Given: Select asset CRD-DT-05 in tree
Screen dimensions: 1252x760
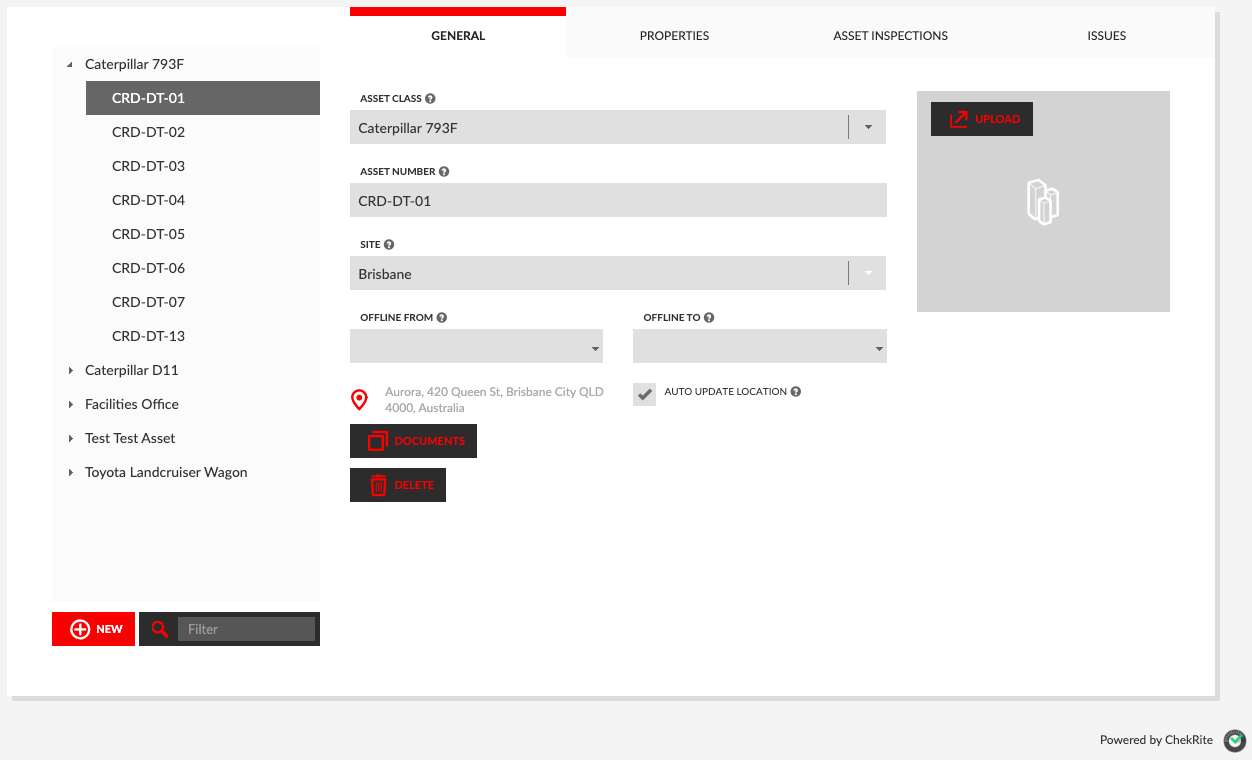Looking at the screenshot, I should [148, 234].
